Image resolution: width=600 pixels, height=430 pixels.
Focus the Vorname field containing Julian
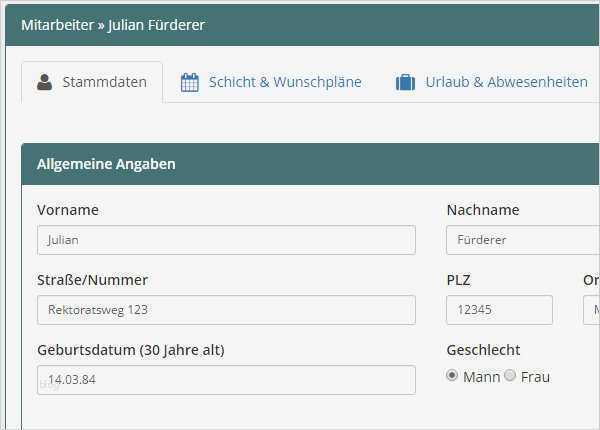[x=226, y=240]
